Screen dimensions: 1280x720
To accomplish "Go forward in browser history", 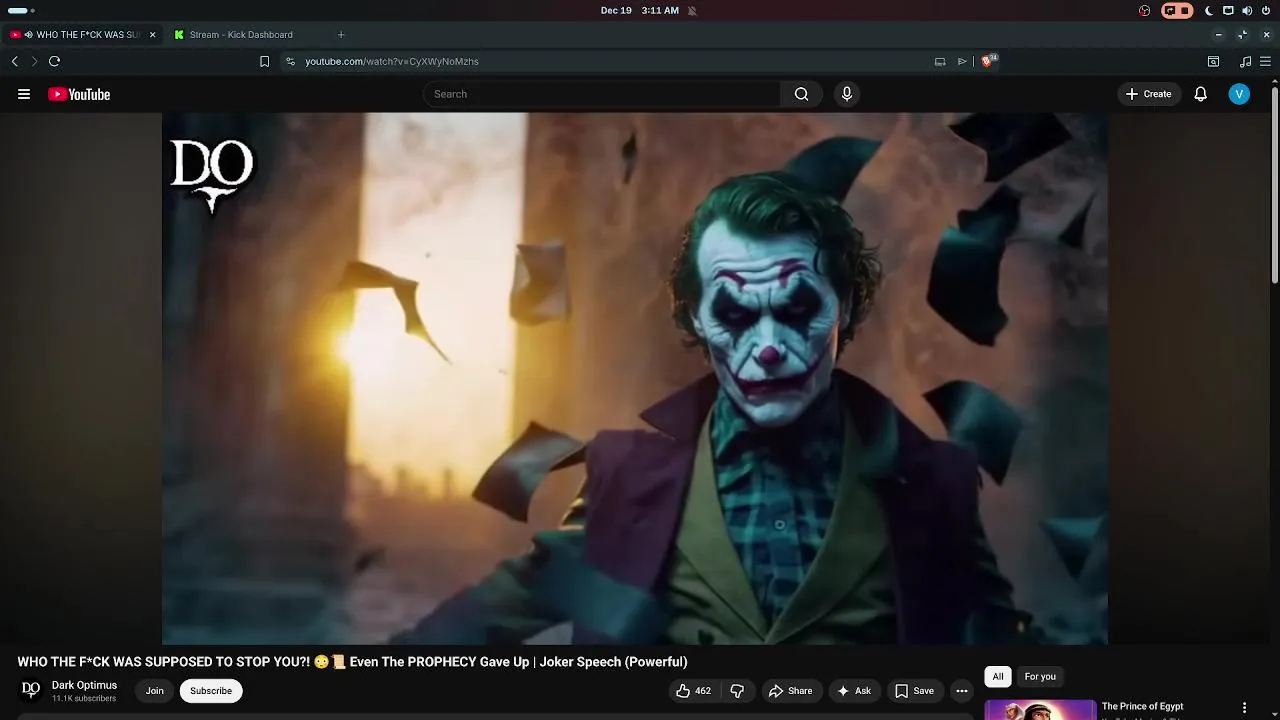I will coord(34,61).
